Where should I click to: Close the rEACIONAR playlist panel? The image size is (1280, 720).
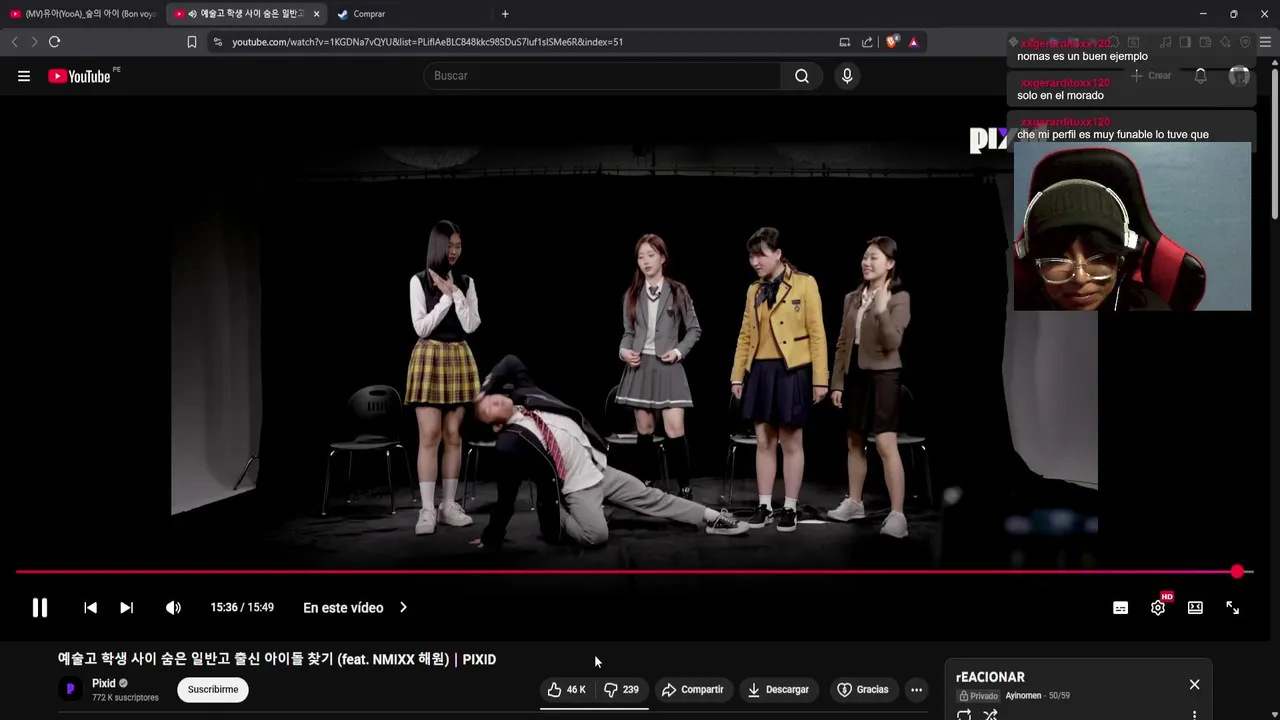pyautogui.click(x=1194, y=684)
